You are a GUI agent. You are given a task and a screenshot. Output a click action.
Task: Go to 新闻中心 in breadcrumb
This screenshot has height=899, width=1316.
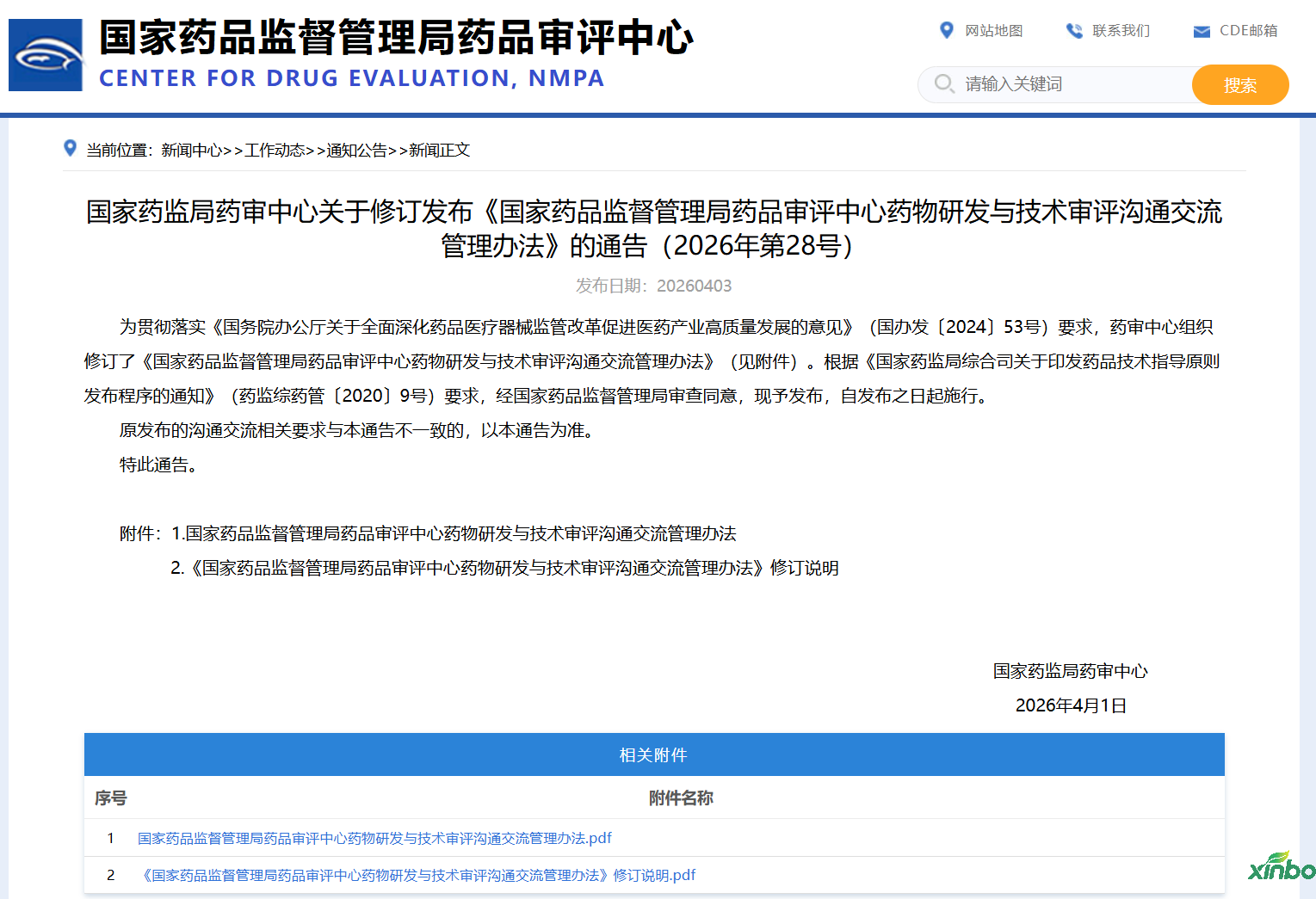(191, 151)
